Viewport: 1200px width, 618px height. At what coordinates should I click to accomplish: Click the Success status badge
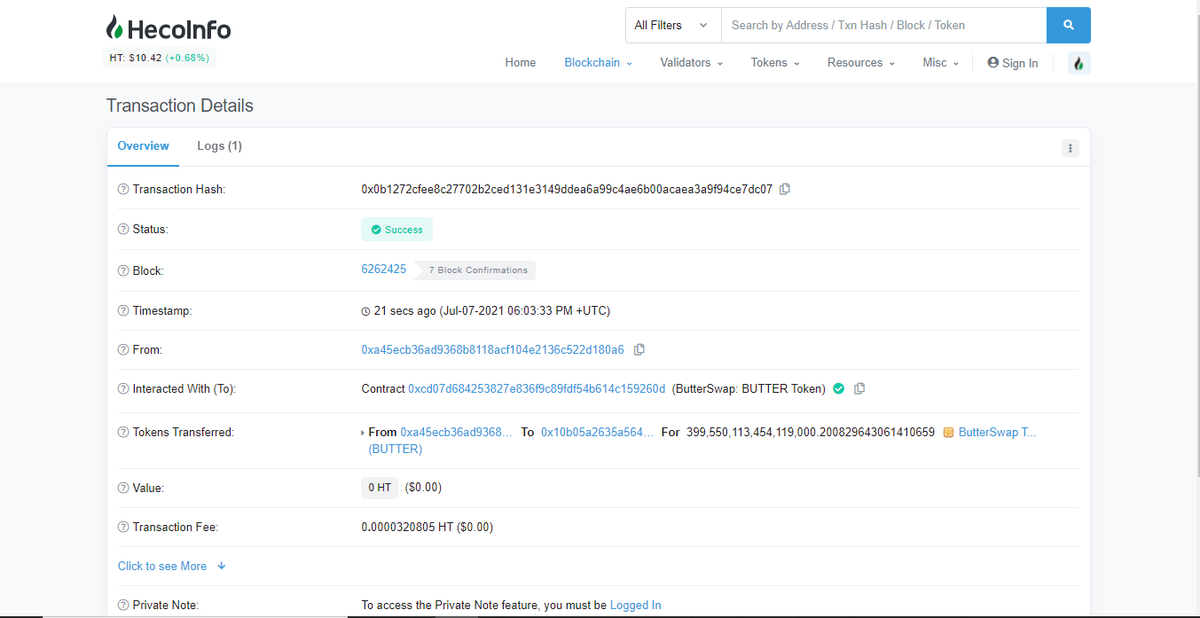pyautogui.click(x=397, y=229)
